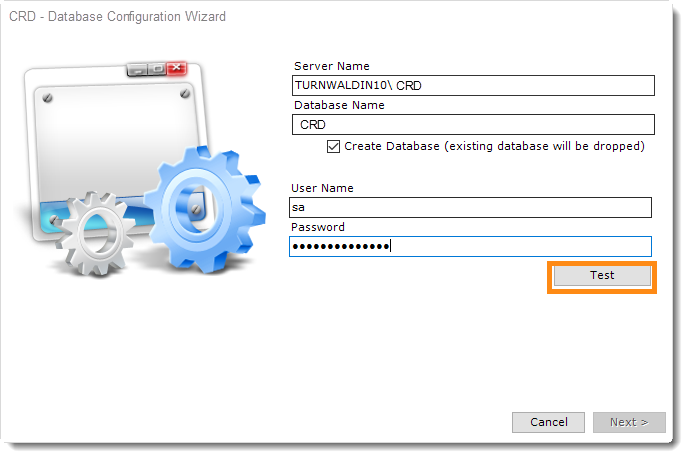Image resolution: width=688 pixels, height=458 pixels.
Task: Click the red X on the illustrated window
Action: click(177, 68)
